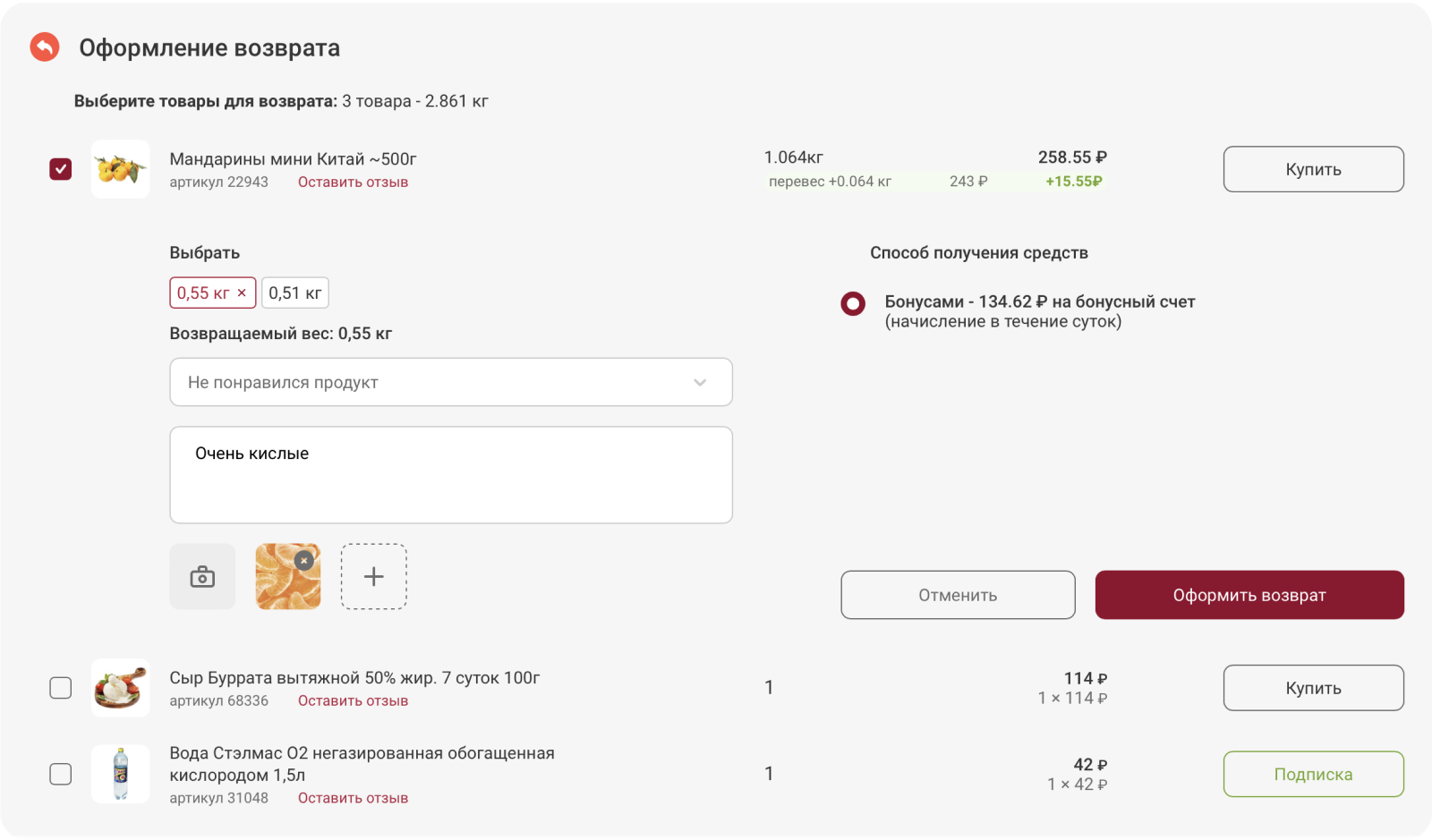Click the Оформить возврат button
This screenshot has width=1432, height=840.
[x=1249, y=595]
